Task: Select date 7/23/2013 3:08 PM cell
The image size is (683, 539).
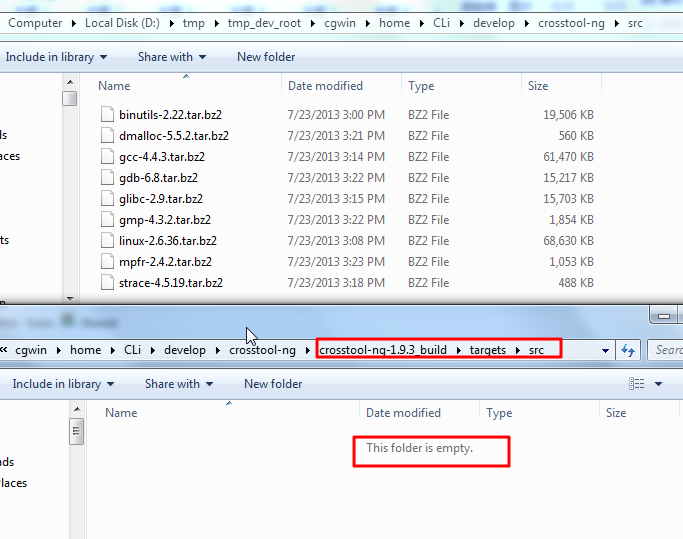Action: click(x=336, y=241)
